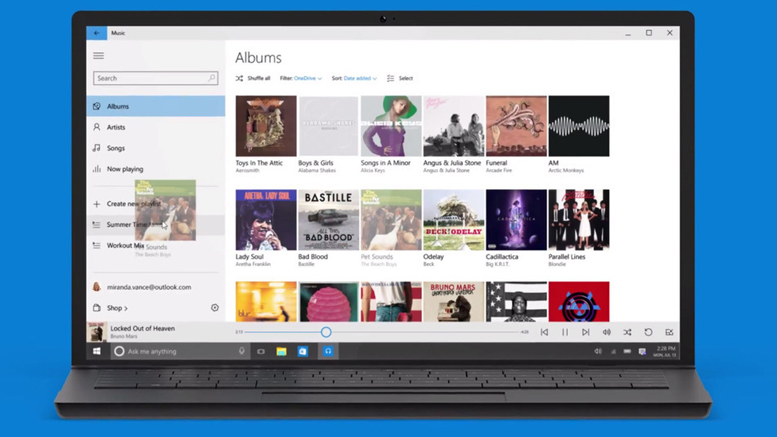Image resolution: width=777 pixels, height=437 pixels.
Task: Click the Locked Out of Heaven title
Action: (x=142, y=328)
